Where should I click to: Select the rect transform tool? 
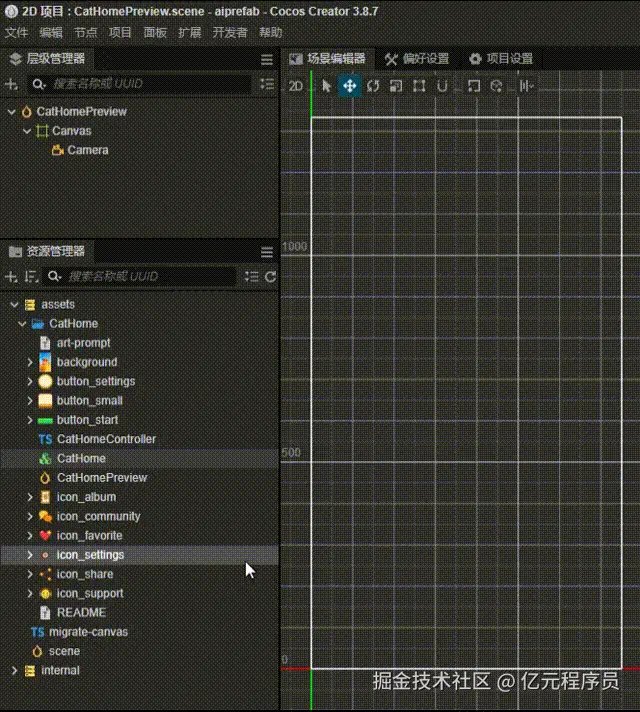[419, 86]
